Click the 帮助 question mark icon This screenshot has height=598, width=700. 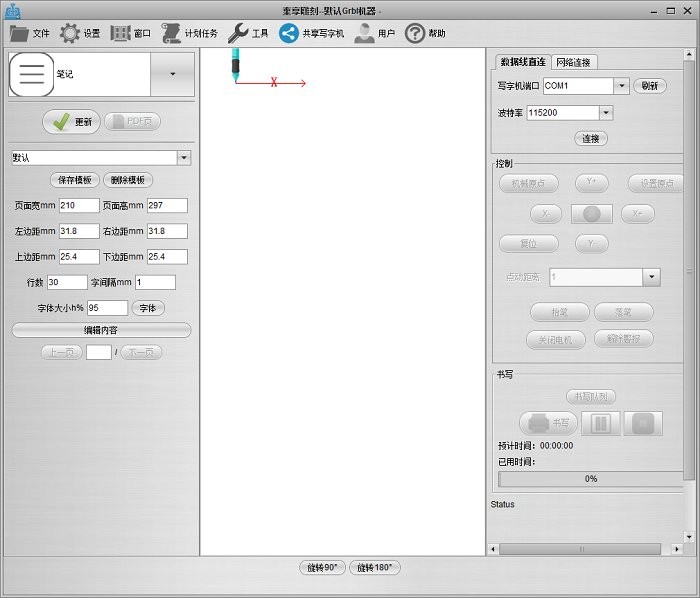(415, 33)
